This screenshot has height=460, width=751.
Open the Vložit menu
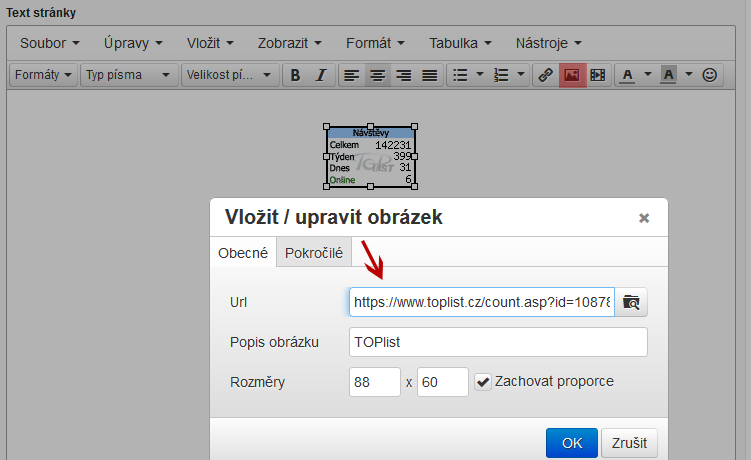(x=209, y=43)
